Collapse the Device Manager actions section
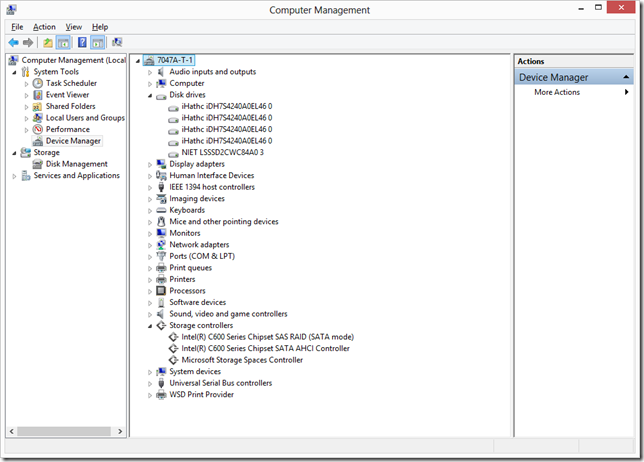644x462 pixels. 626,77
